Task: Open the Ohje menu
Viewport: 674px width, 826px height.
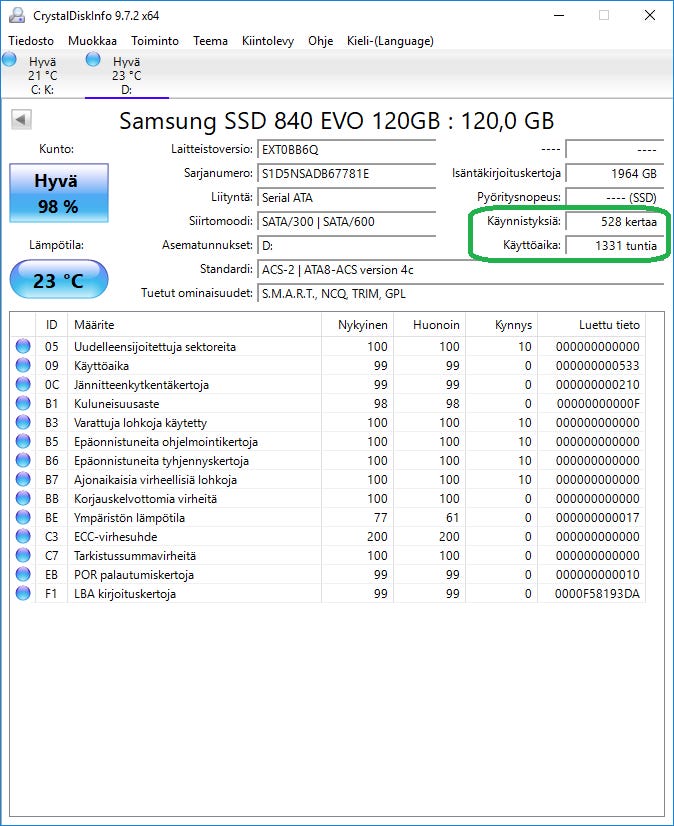Action: click(x=320, y=41)
